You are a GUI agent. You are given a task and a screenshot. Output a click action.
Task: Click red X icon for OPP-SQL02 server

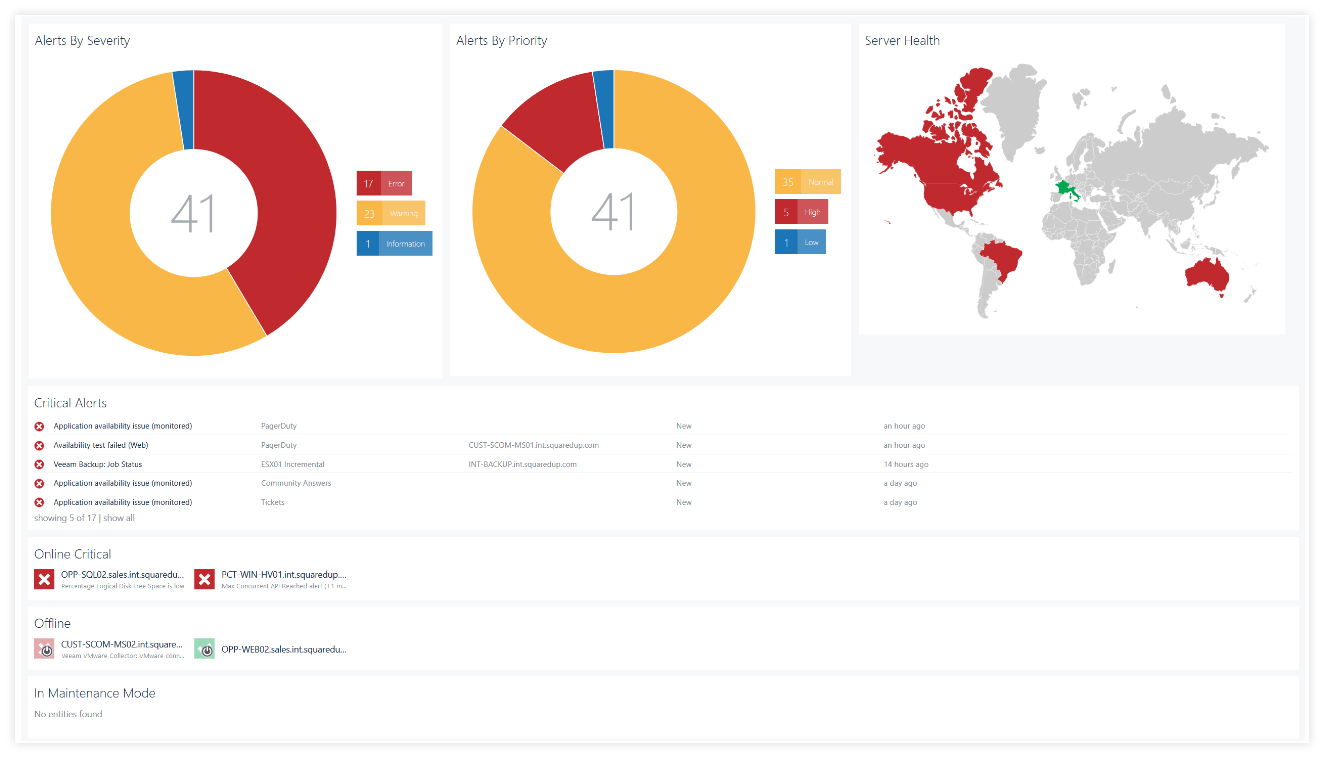pos(44,579)
